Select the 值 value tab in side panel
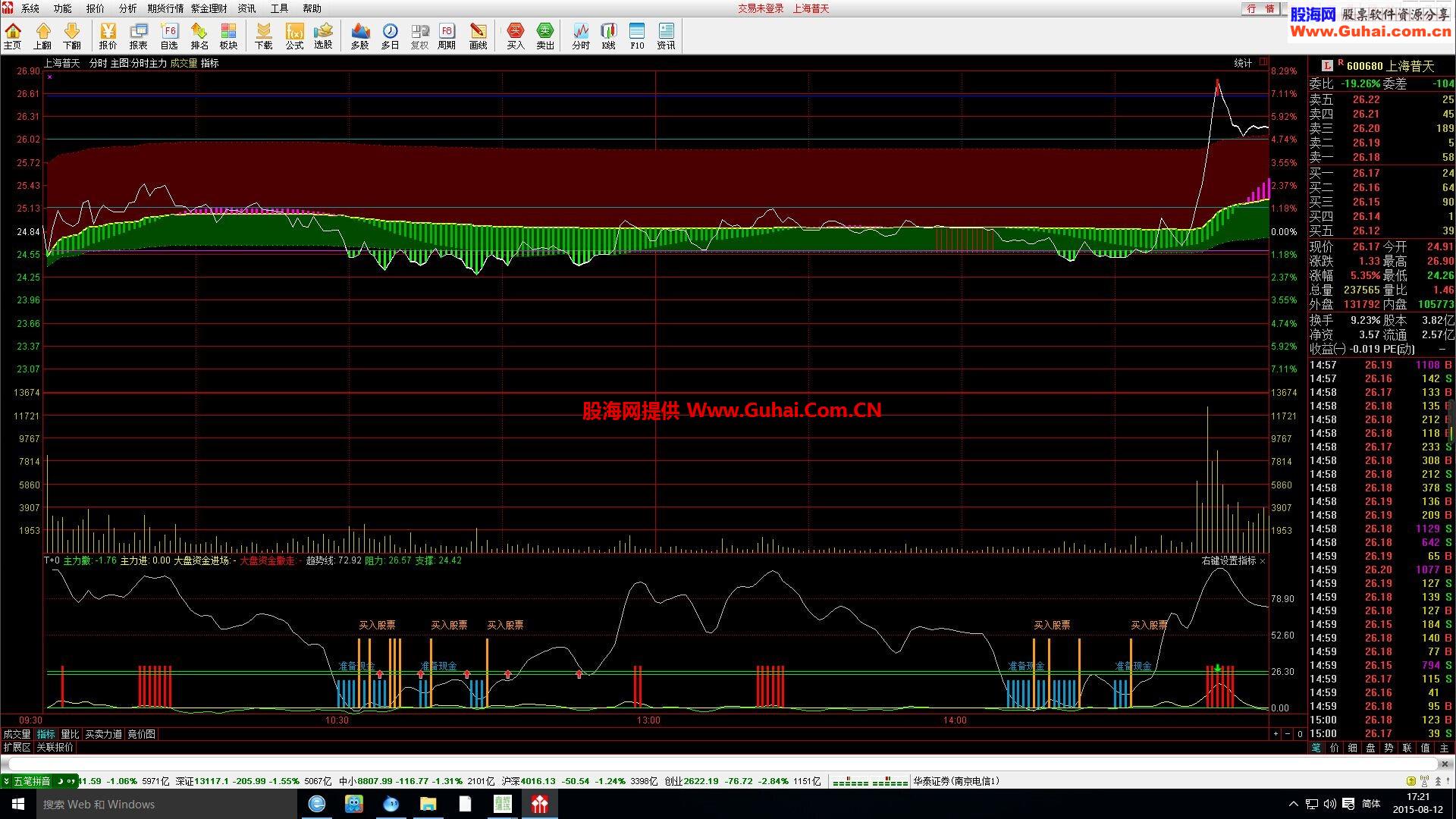 click(1425, 748)
